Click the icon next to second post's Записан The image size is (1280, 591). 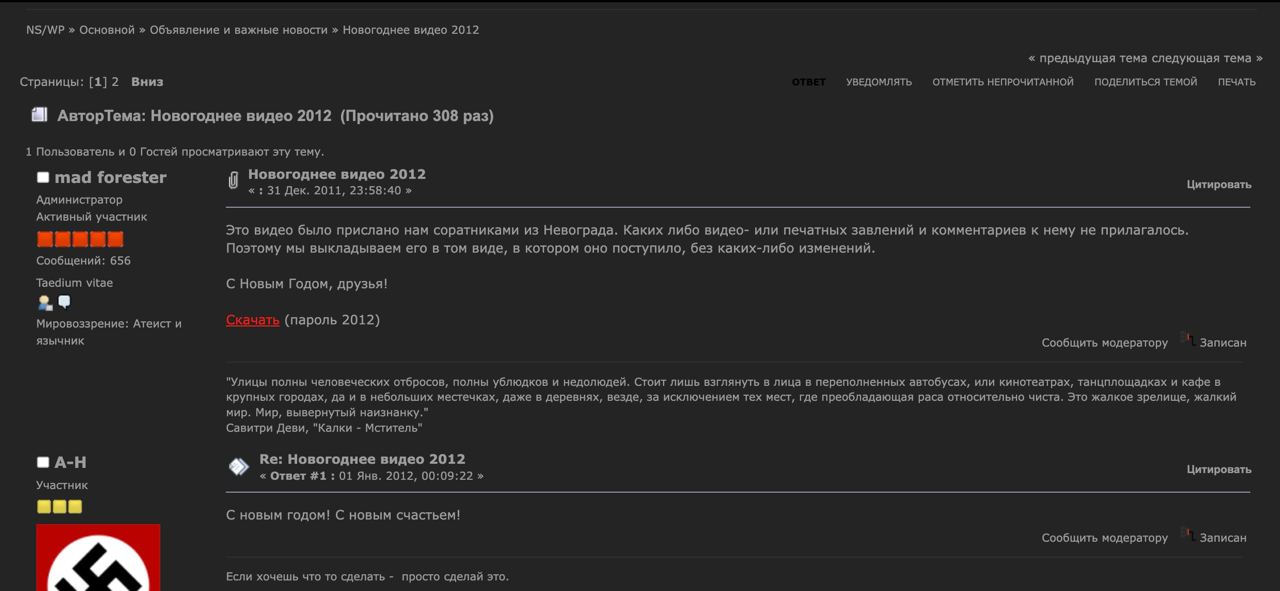coord(1187,535)
